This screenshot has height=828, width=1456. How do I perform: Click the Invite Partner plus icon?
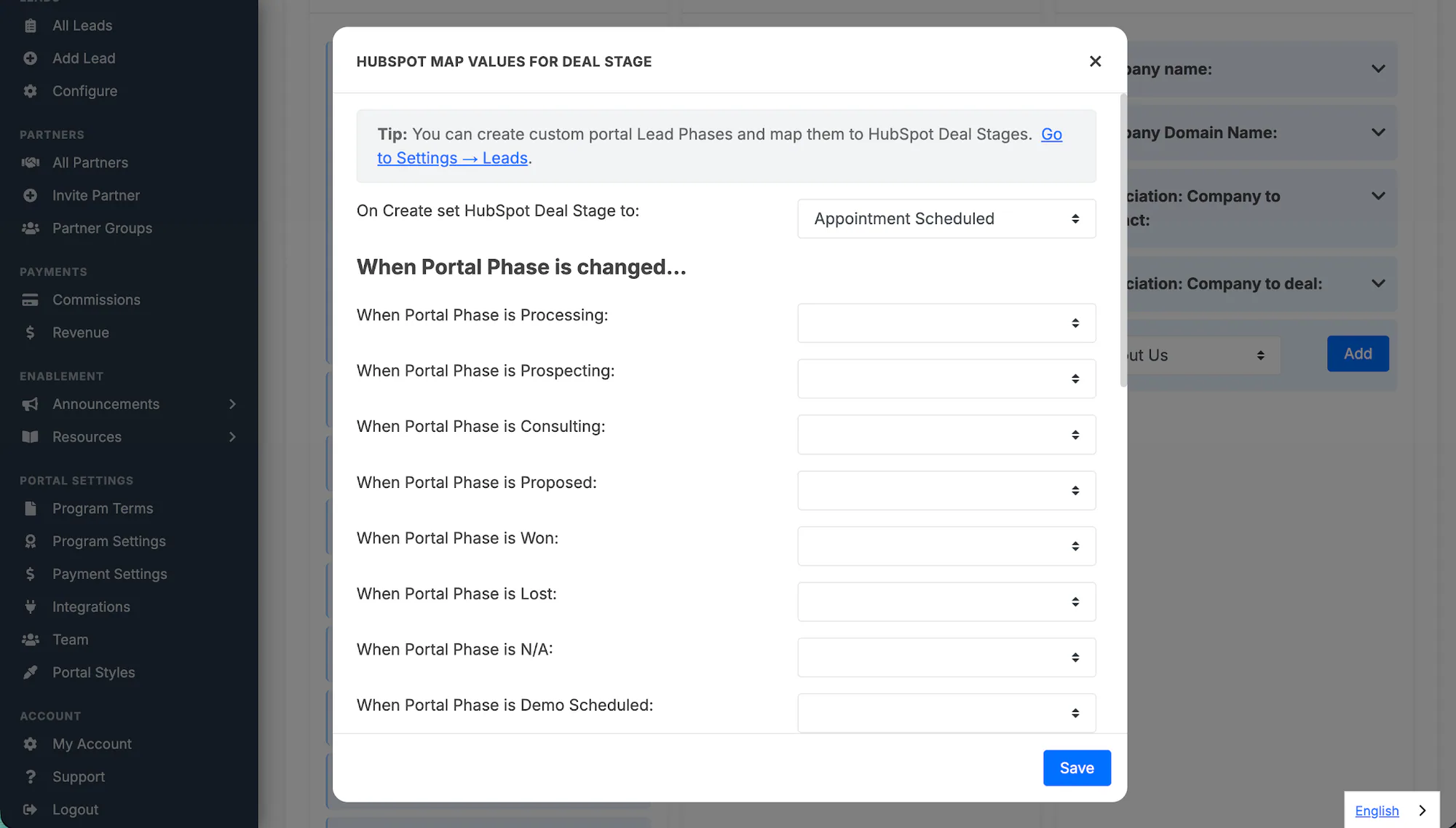[x=30, y=195]
